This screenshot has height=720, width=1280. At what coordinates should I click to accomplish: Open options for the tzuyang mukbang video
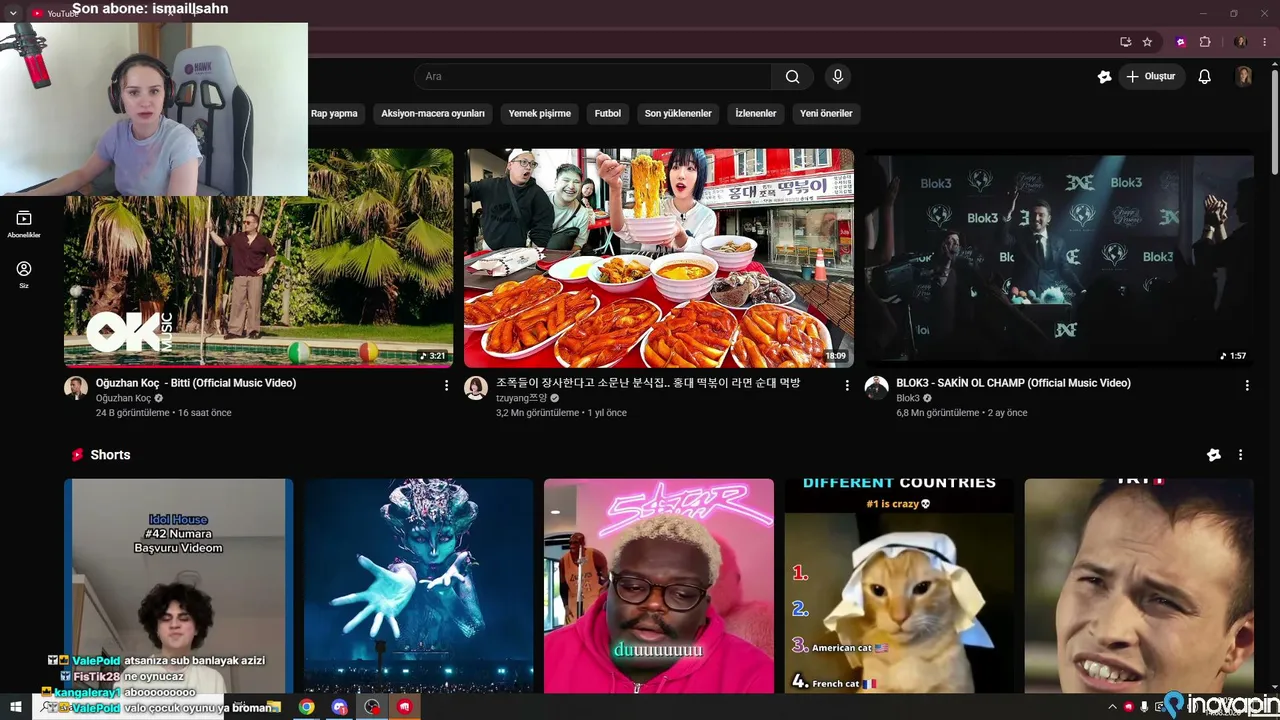point(847,385)
